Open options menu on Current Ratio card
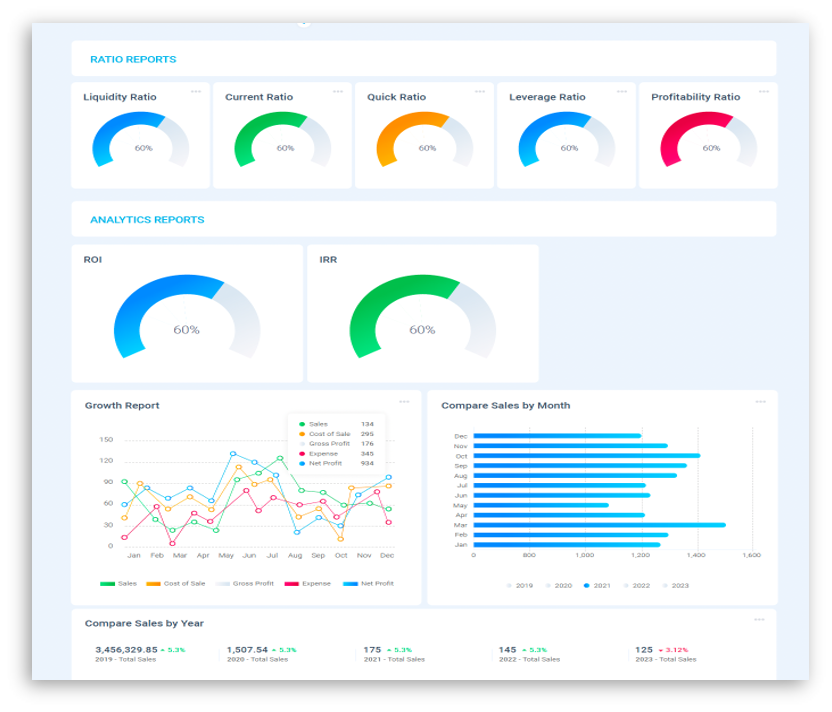 click(338, 91)
